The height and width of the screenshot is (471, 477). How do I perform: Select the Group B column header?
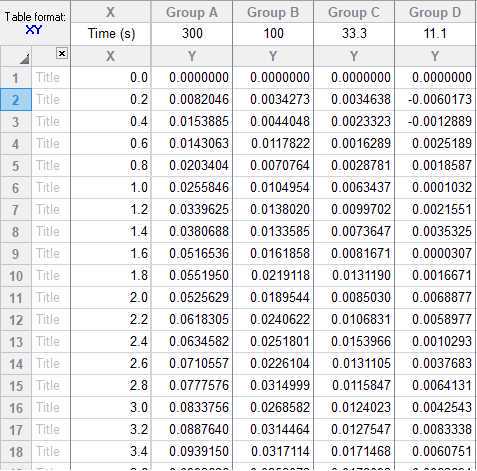[273, 12]
